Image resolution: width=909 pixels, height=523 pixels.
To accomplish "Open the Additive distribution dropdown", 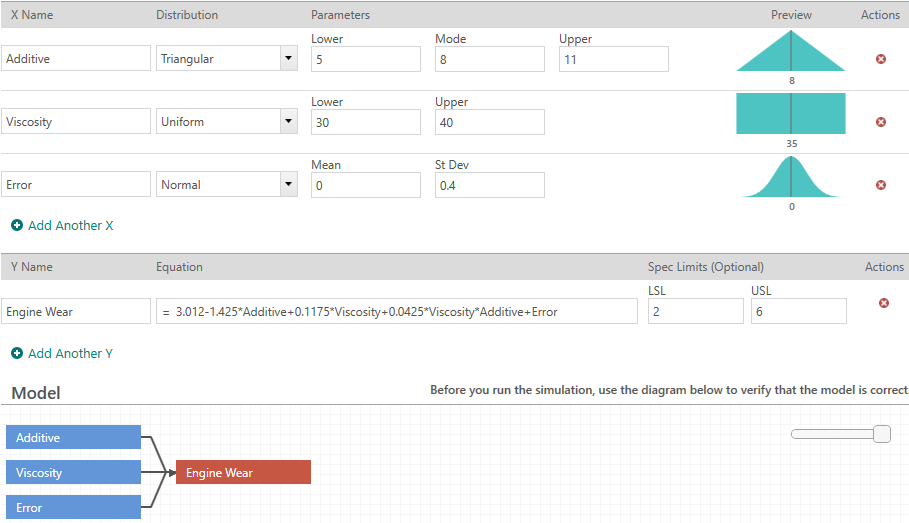I will coord(289,59).
